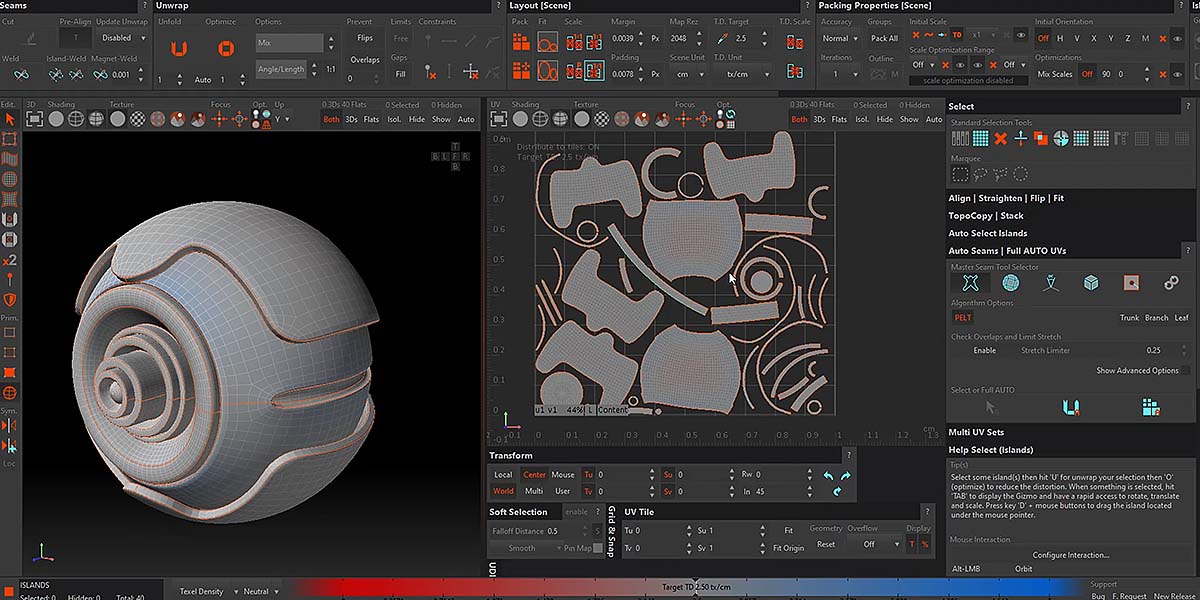This screenshot has height=600, width=1200.
Task: Click the 3D viewport frame-all icon
Action: tap(35, 119)
